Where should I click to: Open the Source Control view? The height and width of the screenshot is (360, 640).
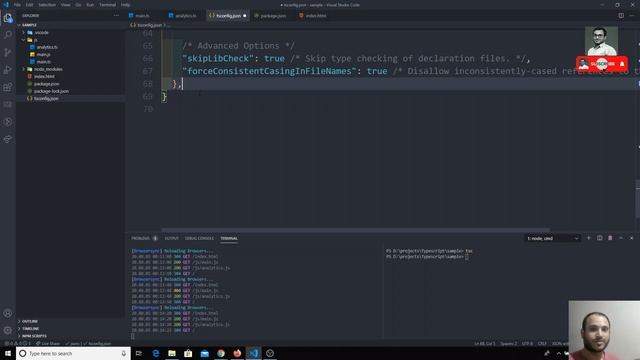click(8, 52)
